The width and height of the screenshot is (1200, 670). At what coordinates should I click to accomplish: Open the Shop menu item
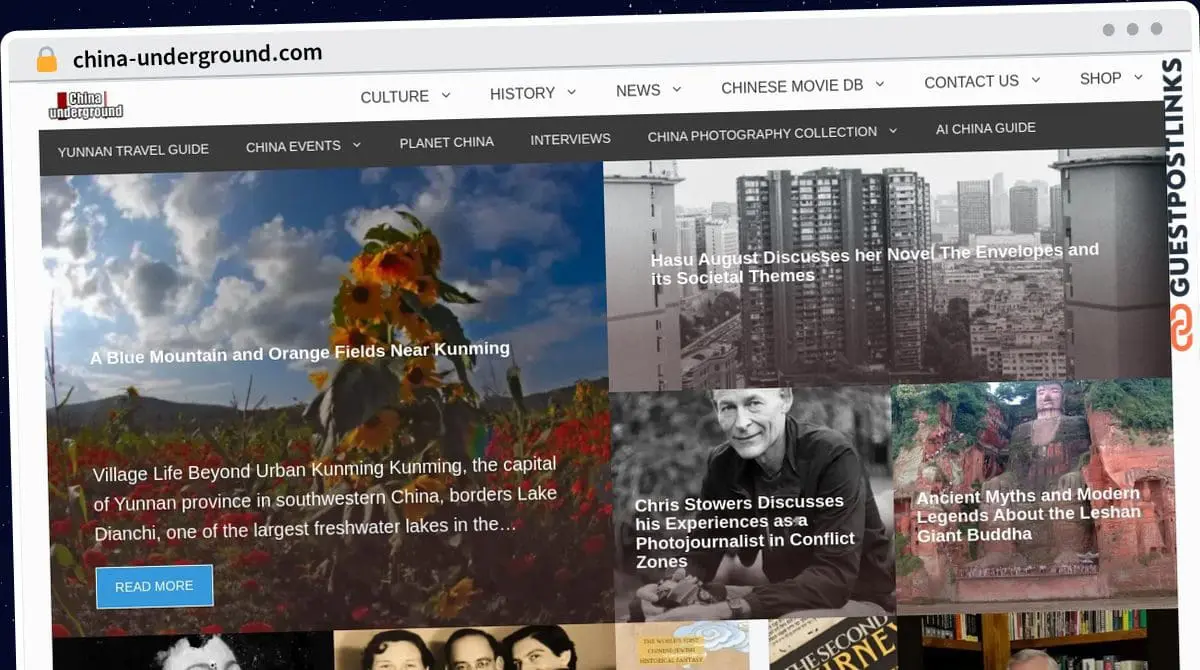(x=1100, y=78)
